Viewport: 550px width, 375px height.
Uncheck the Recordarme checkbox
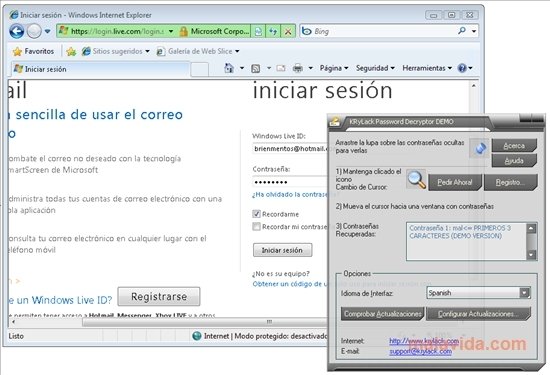(256, 214)
